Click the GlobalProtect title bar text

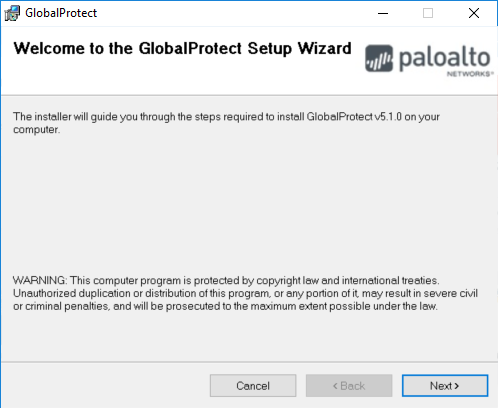pyautogui.click(x=61, y=13)
